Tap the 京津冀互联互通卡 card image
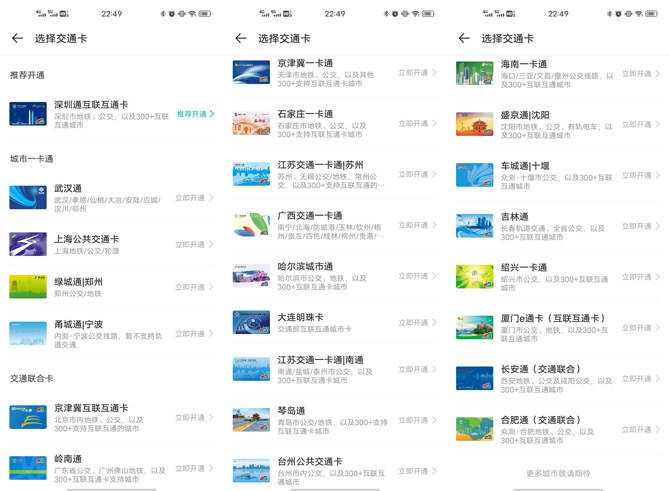The width and height of the screenshot is (670, 491). [28, 417]
